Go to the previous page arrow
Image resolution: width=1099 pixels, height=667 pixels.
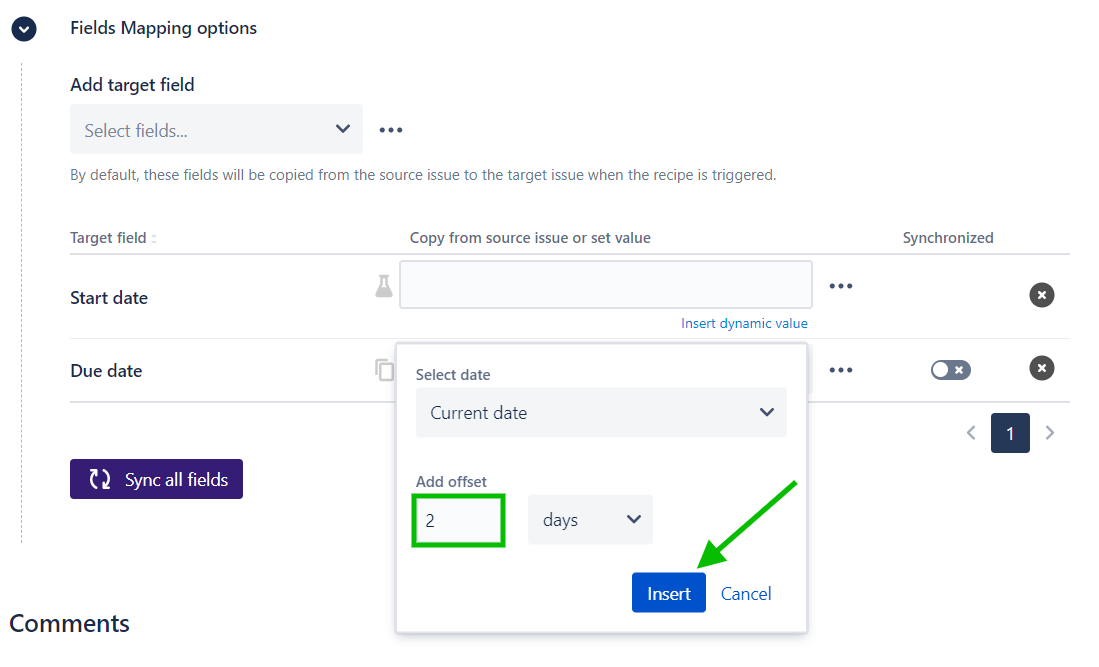coord(971,433)
